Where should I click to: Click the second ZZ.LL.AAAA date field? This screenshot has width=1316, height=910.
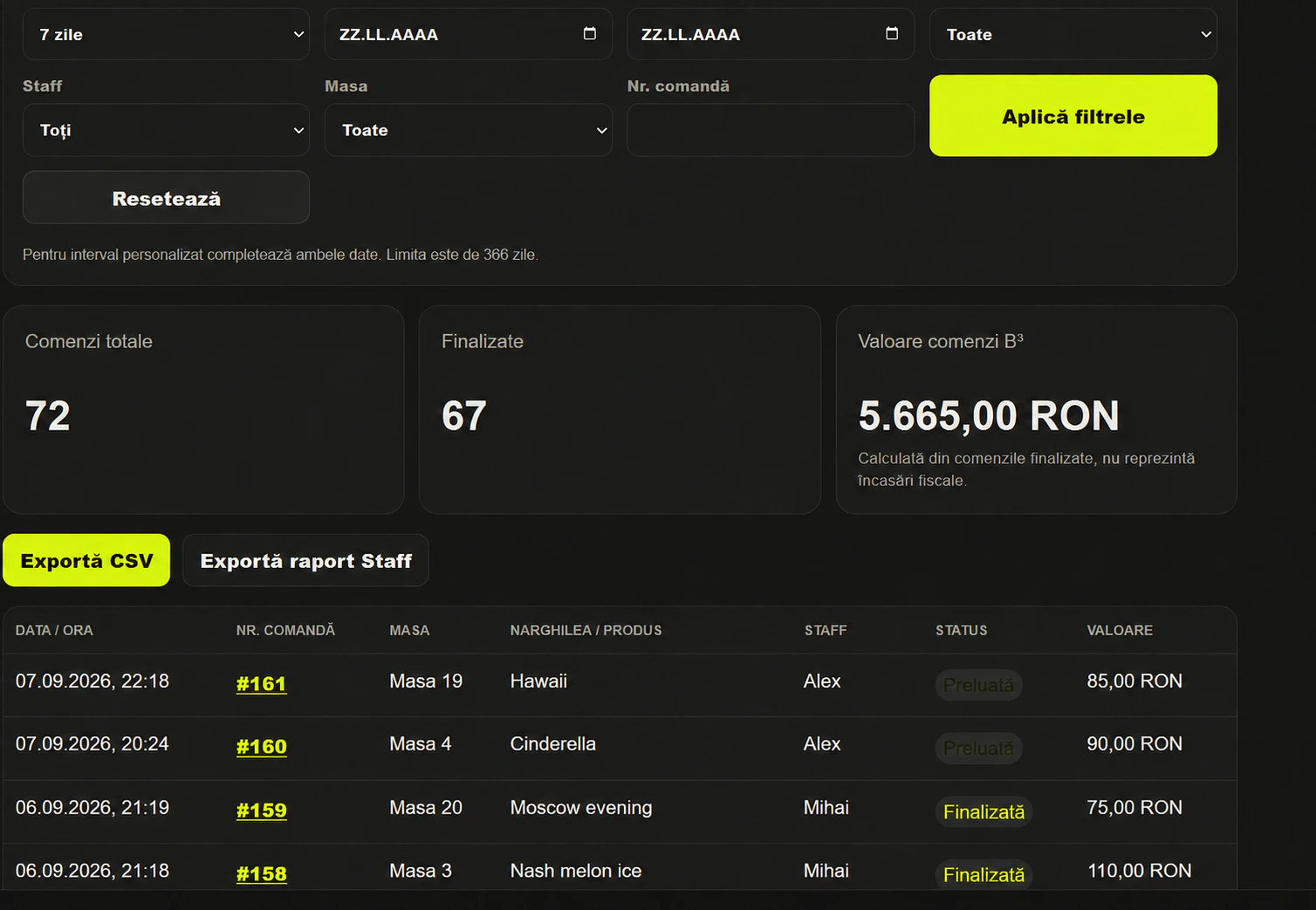[771, 34]
